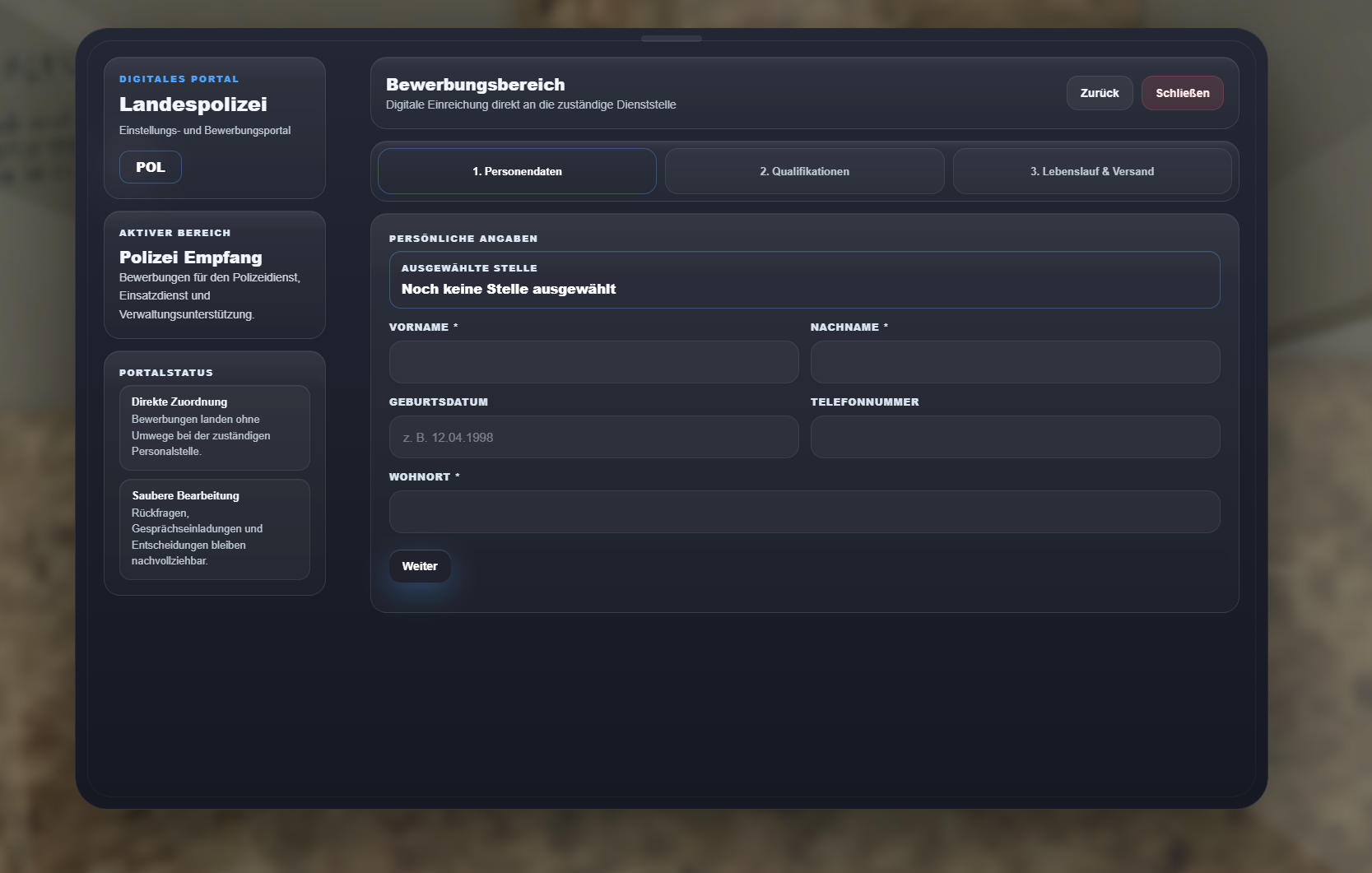Click the Telefonnummer input field
This screenshot has width=1372, height=873.
click(1015, 437)
